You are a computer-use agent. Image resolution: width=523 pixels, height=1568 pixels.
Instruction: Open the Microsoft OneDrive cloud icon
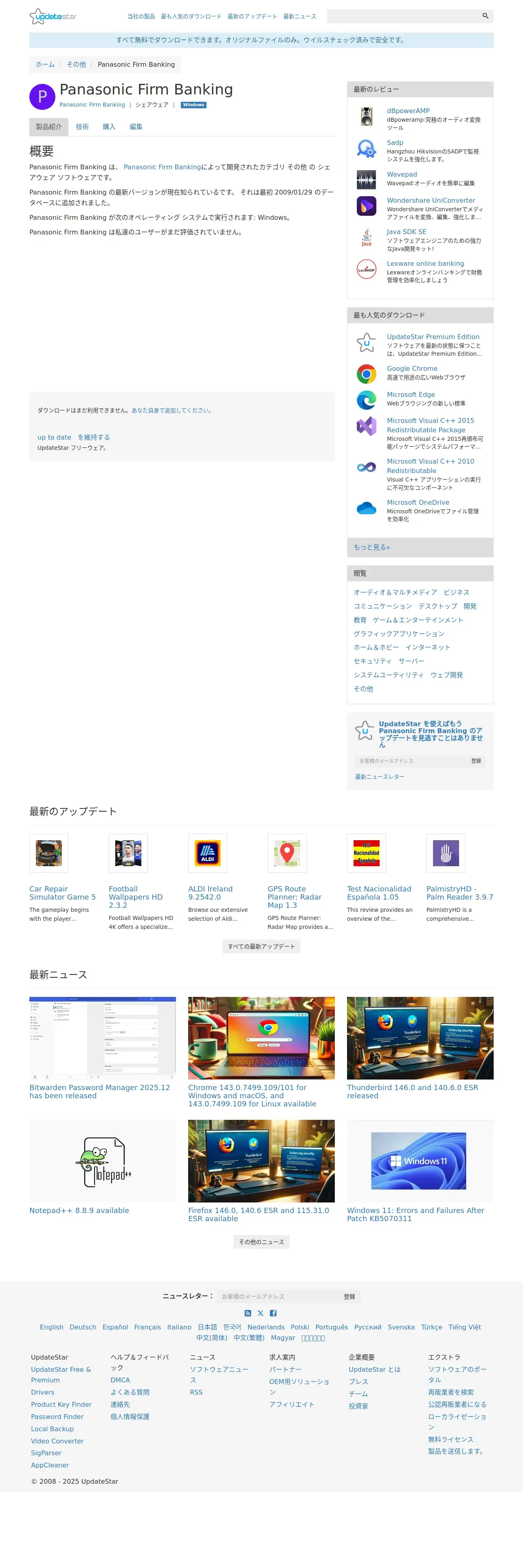tap(367, 508)
